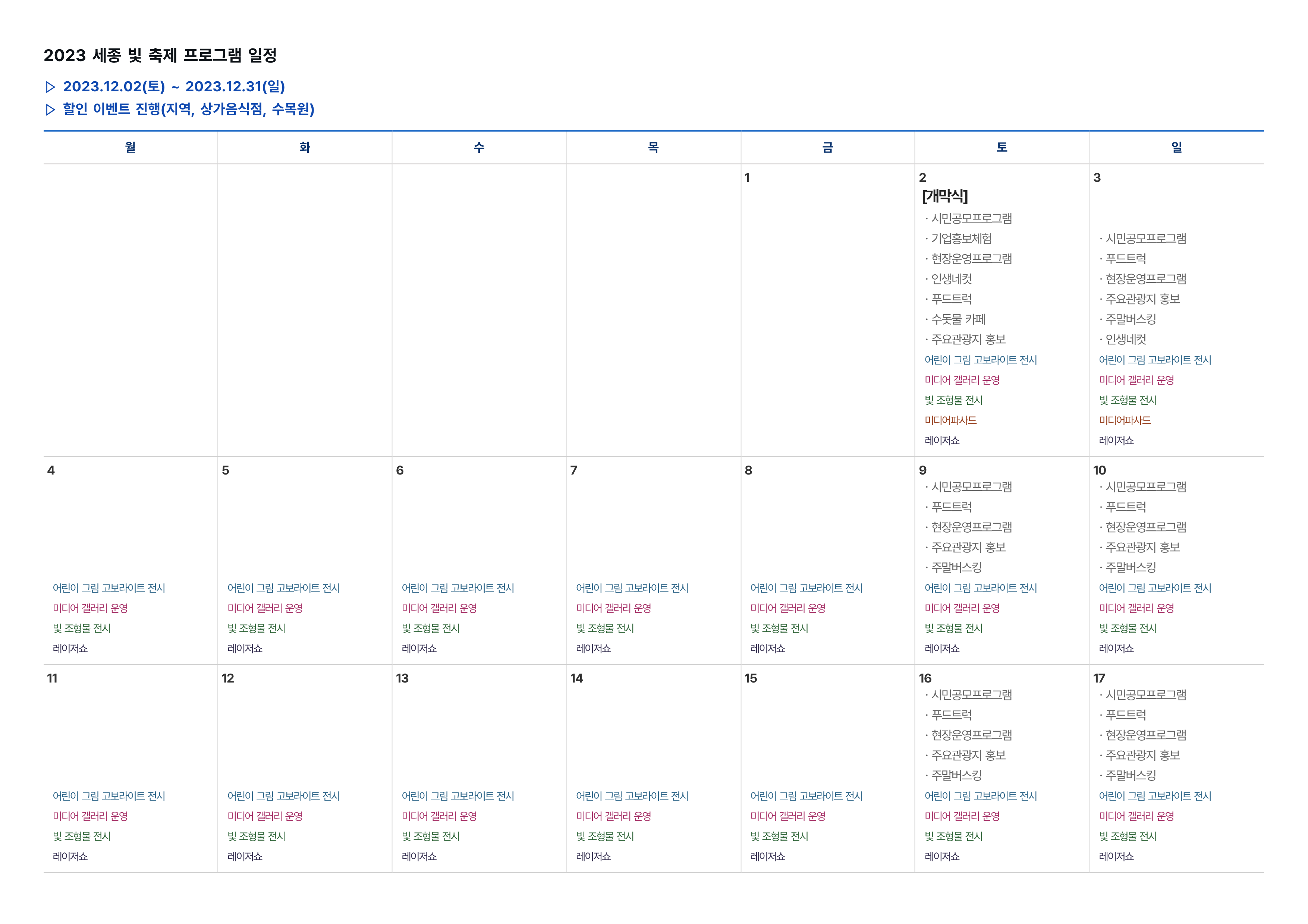Click the triangle icon before the date range
This screenshot has width=1308, height=924.
pyautogui.click(x=50, y=87)
